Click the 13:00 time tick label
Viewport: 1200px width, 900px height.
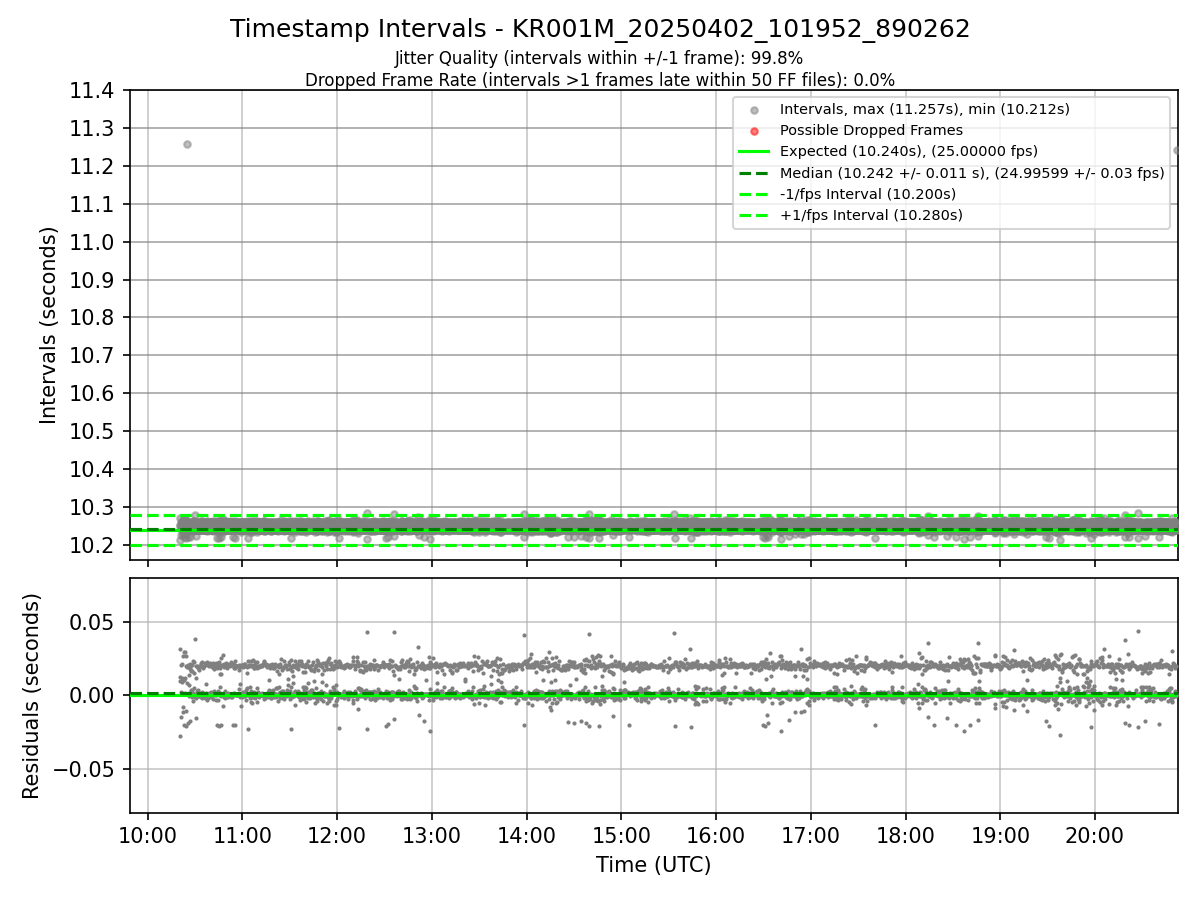coord(432,833)
